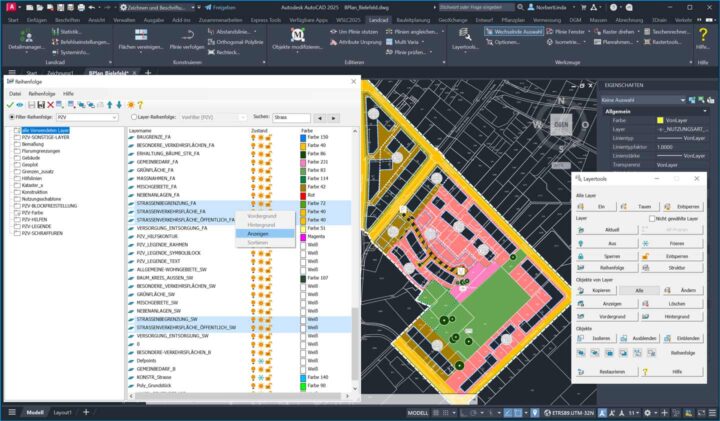Click the blue Farbe 150 color swatch
Image resolution: width=720 pixels, height=421 pixels.
click(303, 137)
